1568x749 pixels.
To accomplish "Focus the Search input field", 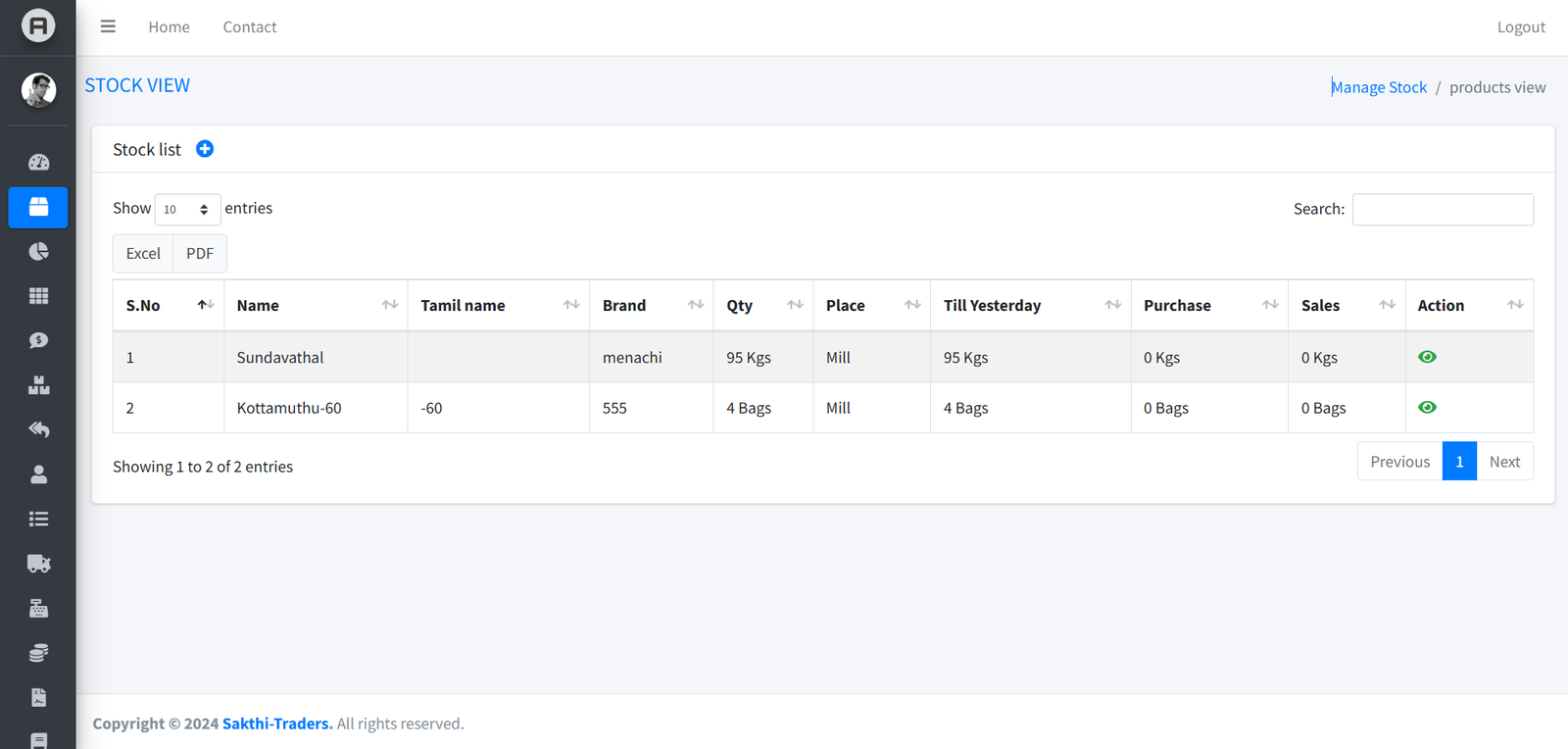I will point(1443,210).
